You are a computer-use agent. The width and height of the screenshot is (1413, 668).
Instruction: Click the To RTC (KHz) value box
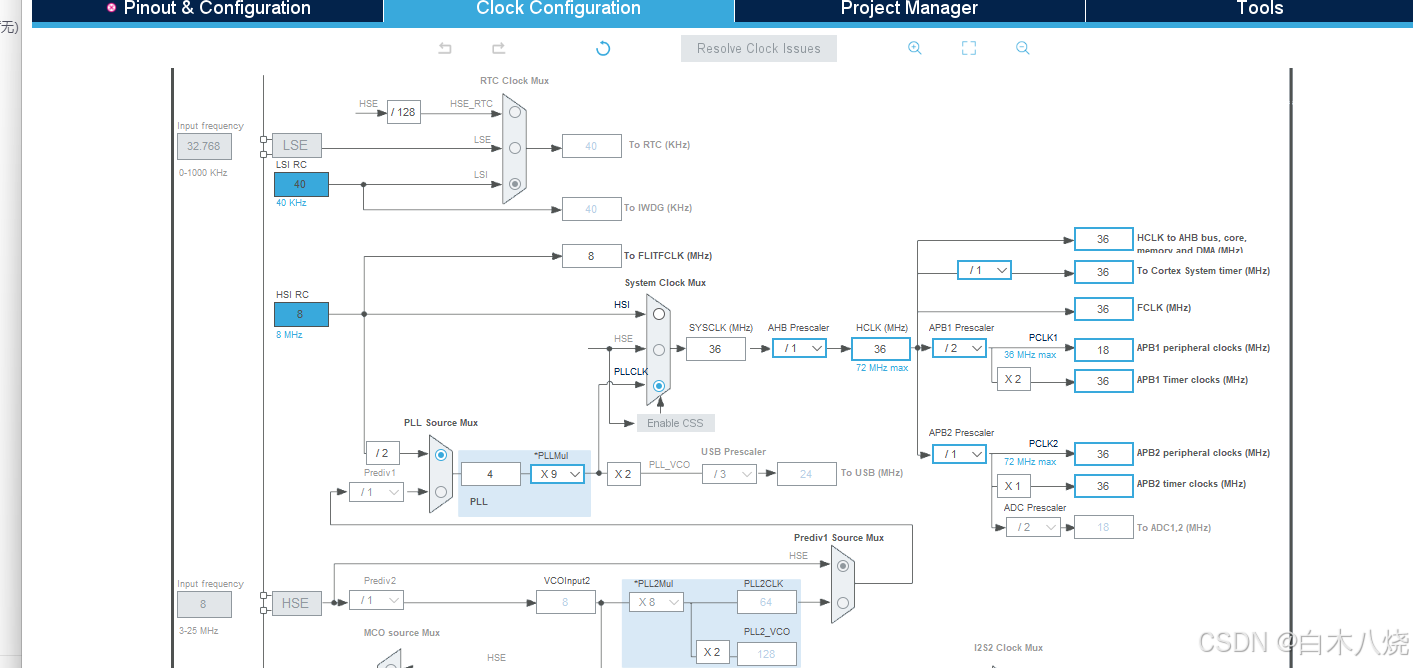click(591, 146)
